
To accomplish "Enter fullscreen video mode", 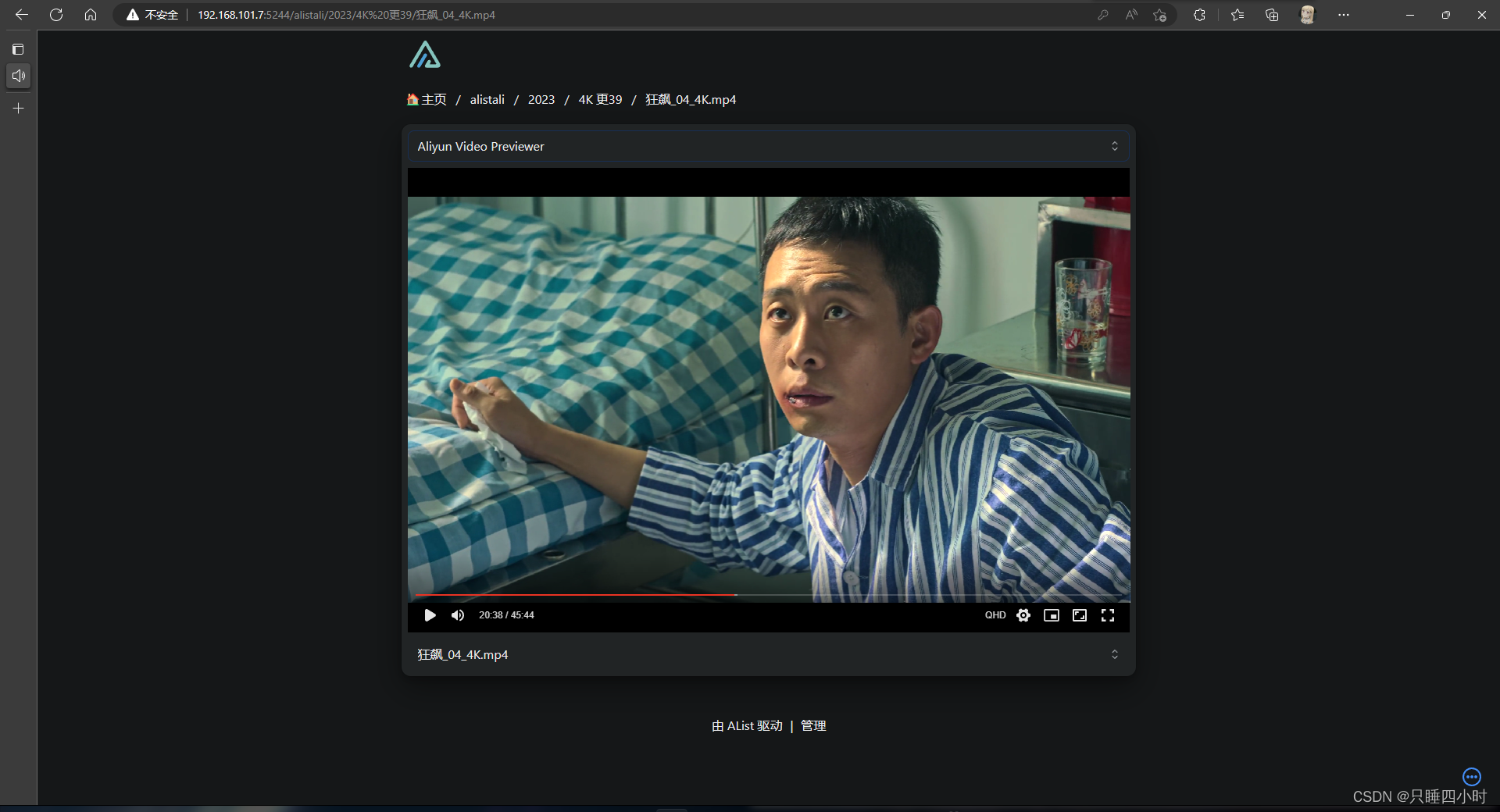I will pyautogui.click(x=1108, y=615).
